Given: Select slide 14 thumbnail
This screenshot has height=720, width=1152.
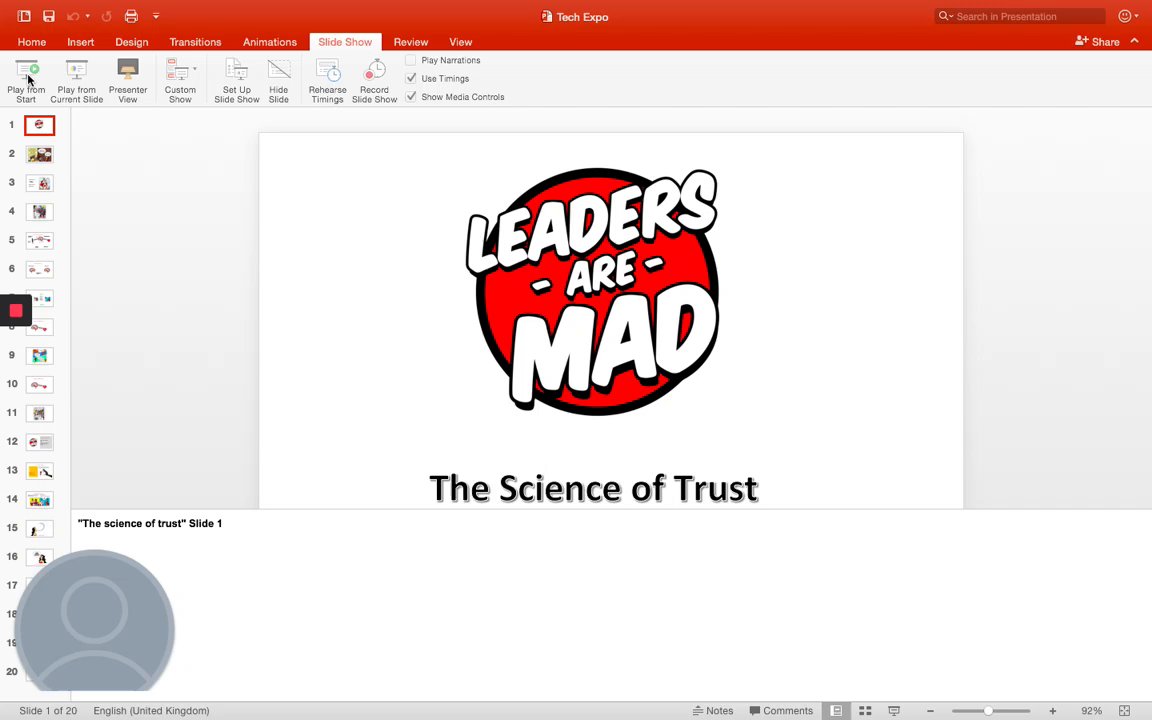Looking at the screenshot, I should (40, 500).
